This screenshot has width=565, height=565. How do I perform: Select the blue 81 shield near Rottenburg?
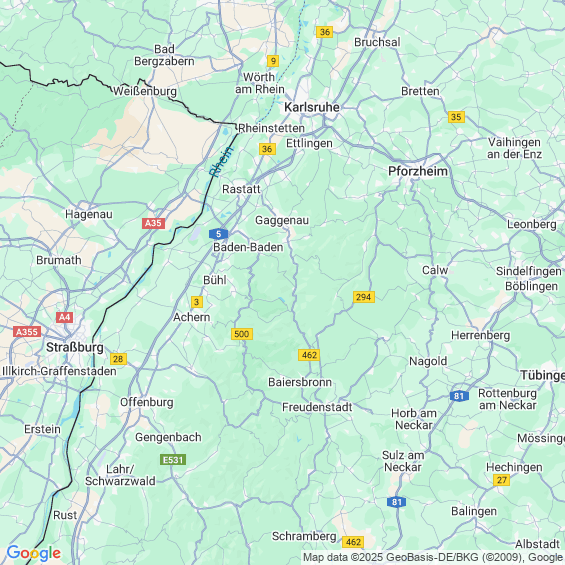(459, 396)
